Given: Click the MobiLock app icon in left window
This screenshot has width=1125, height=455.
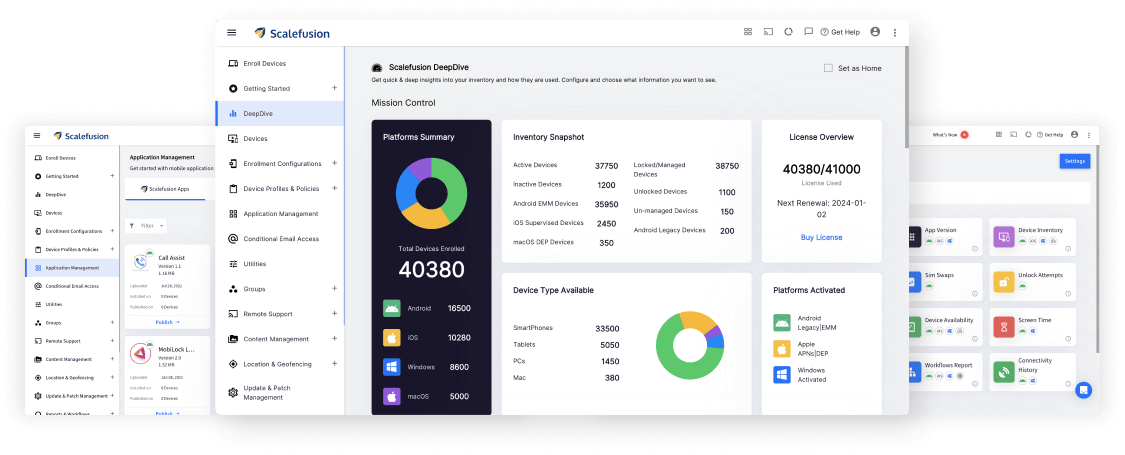Looking at the screenshot, I should [x=141, y=354].
